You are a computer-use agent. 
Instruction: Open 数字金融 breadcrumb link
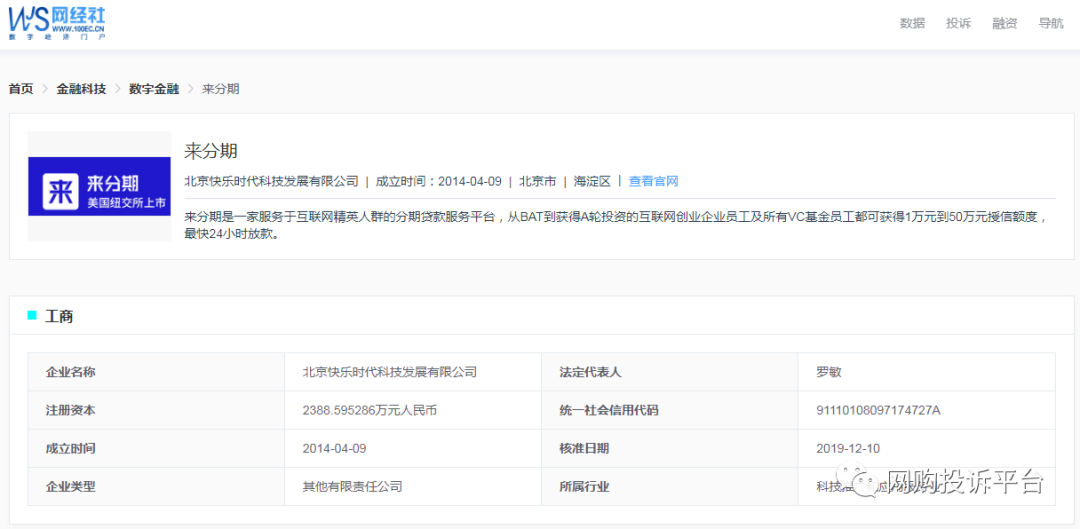[x=154, y=89]
